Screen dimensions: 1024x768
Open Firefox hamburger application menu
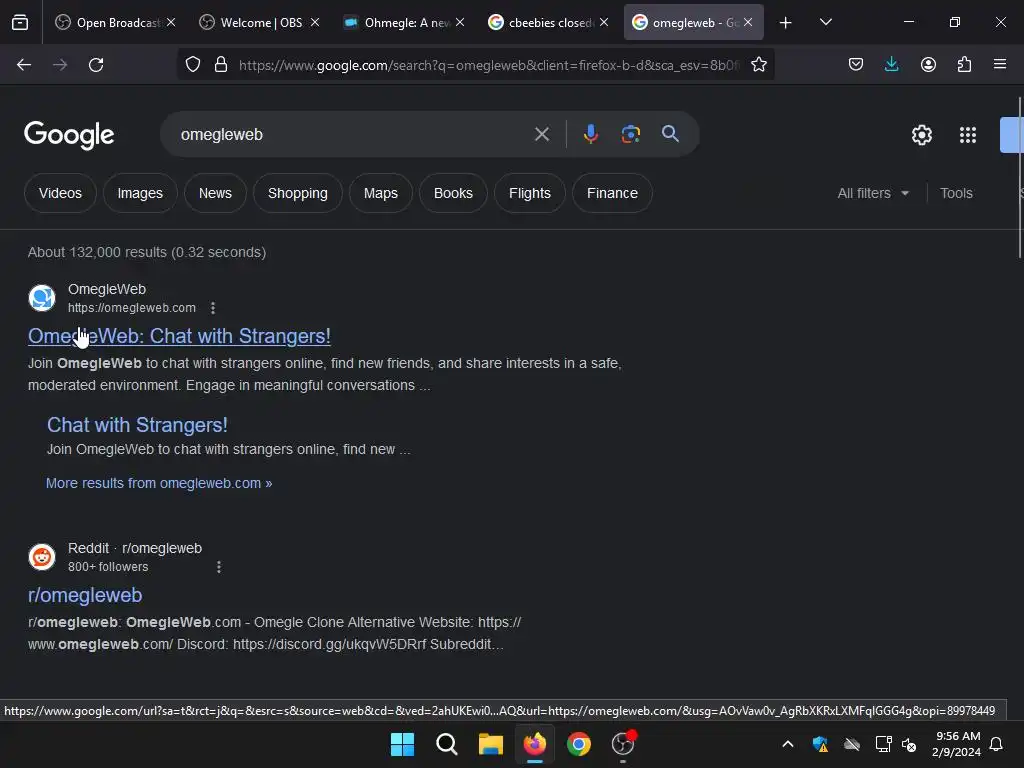coord(1000,65)
